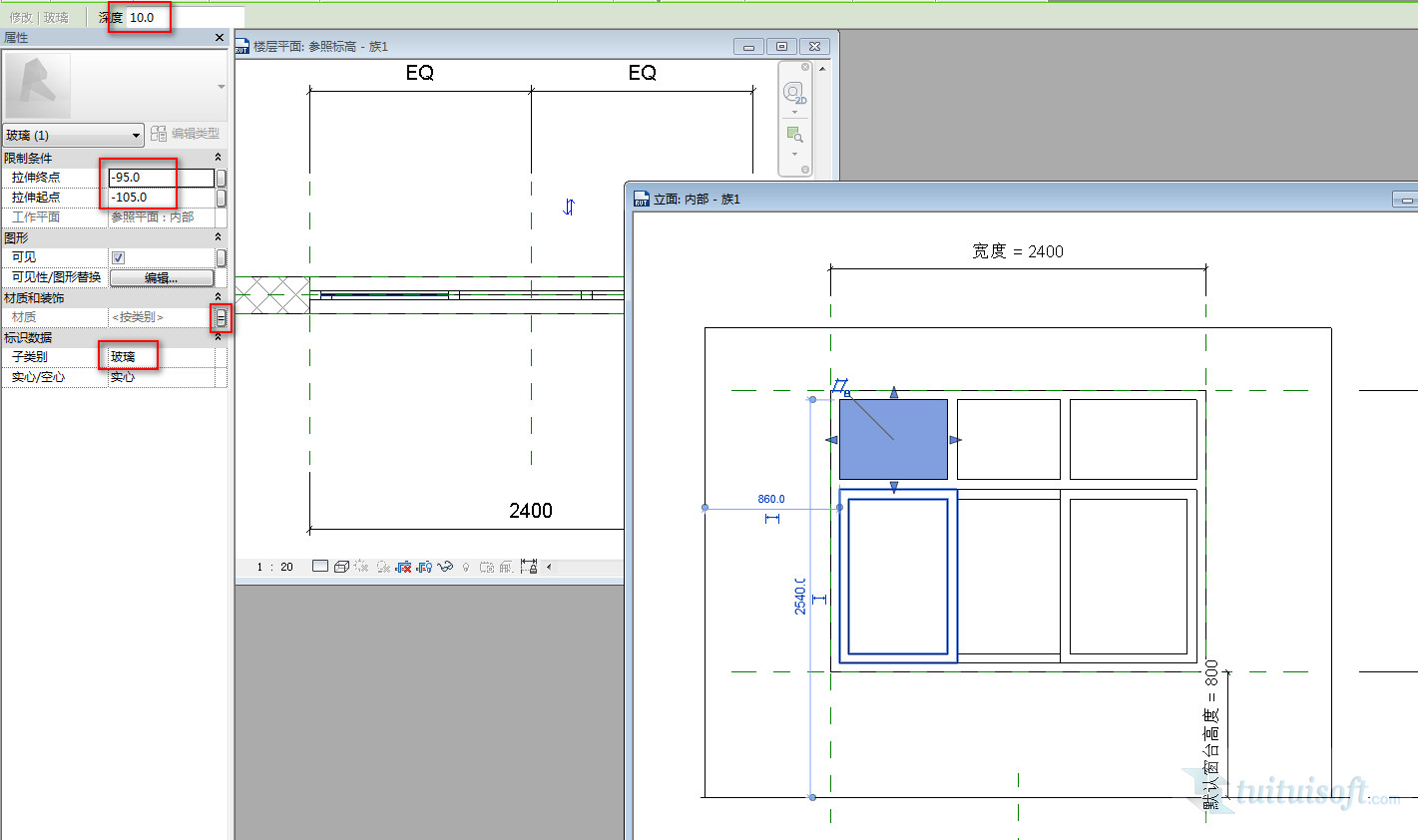Viewport: 1418px width, 840px height.
Task: Activate the 楼层平面: 参照标高 window title
Action: pos(319,47)
